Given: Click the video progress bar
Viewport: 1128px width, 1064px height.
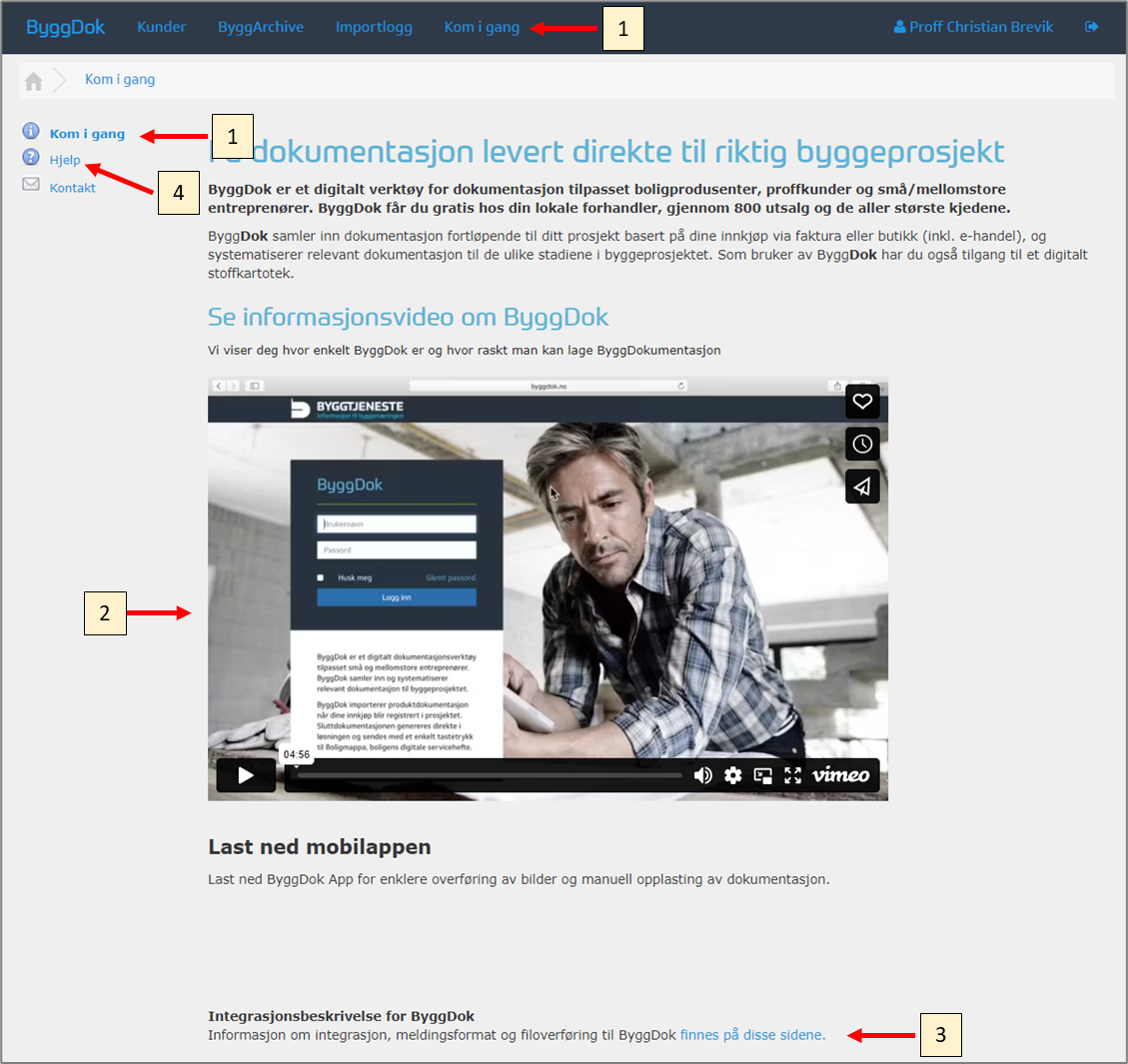Looking at the screenshot, I should (x=490, y=775).
